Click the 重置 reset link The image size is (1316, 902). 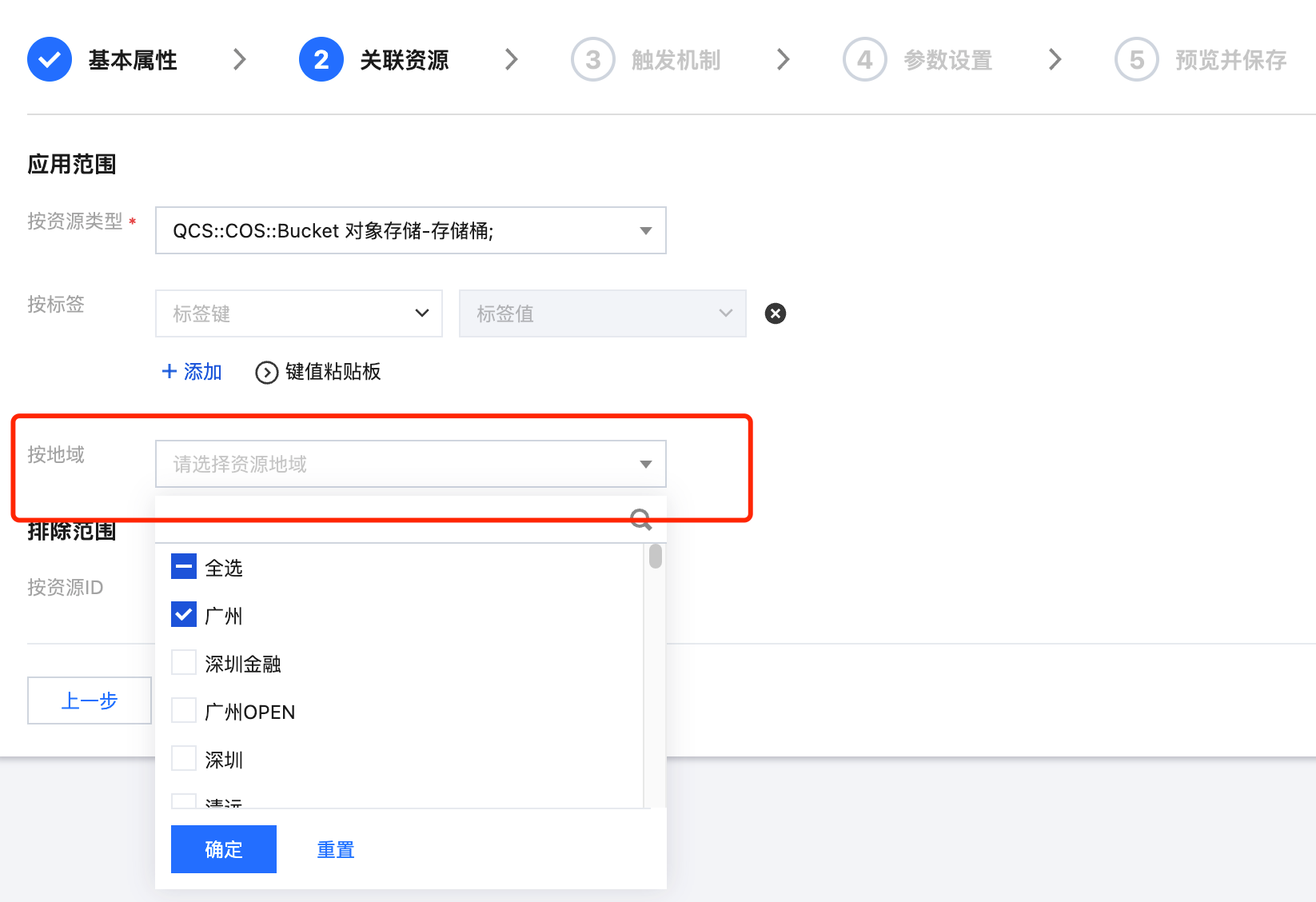click(336, 849)
